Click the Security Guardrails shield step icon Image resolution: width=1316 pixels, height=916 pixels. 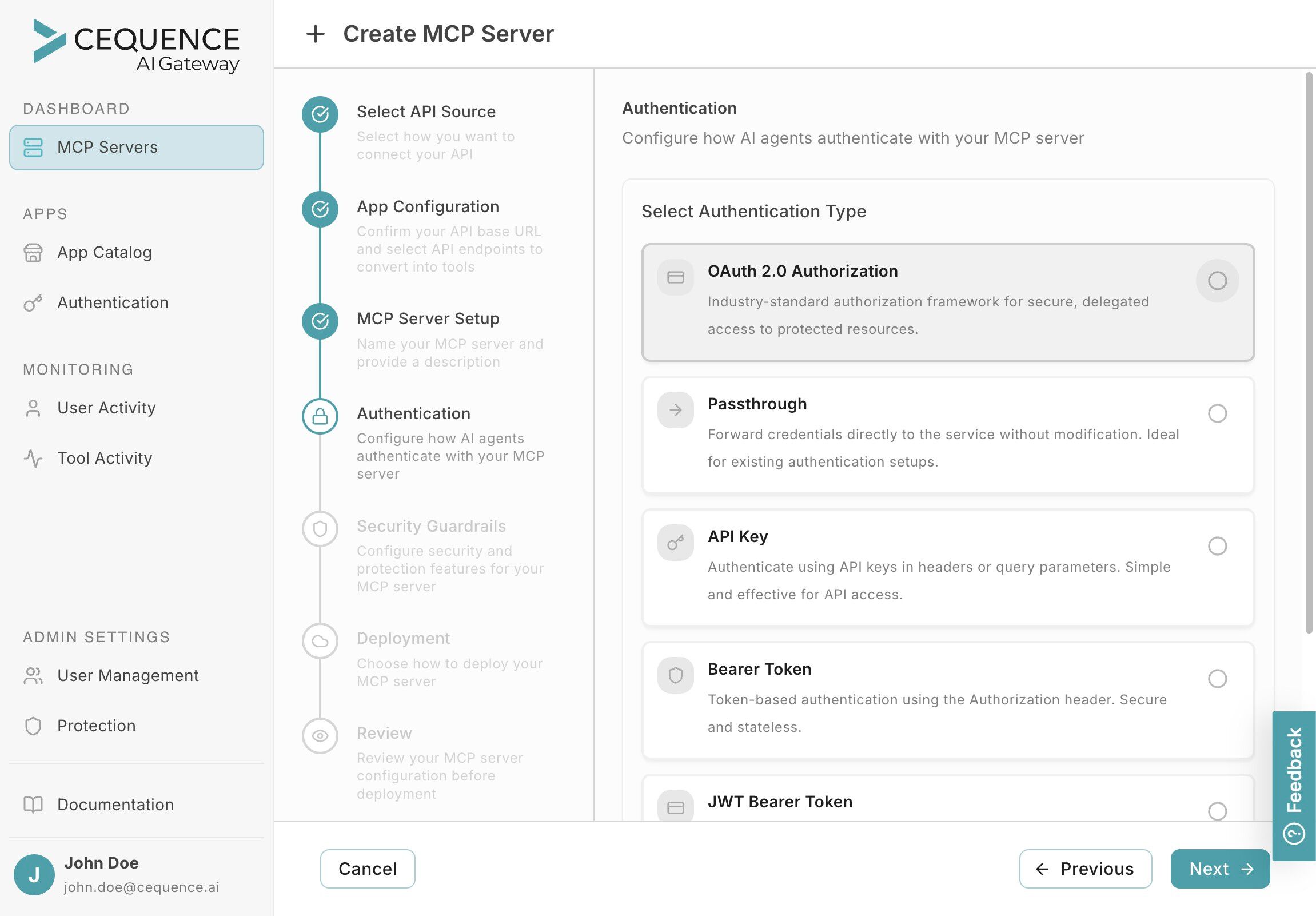point(320,528)
